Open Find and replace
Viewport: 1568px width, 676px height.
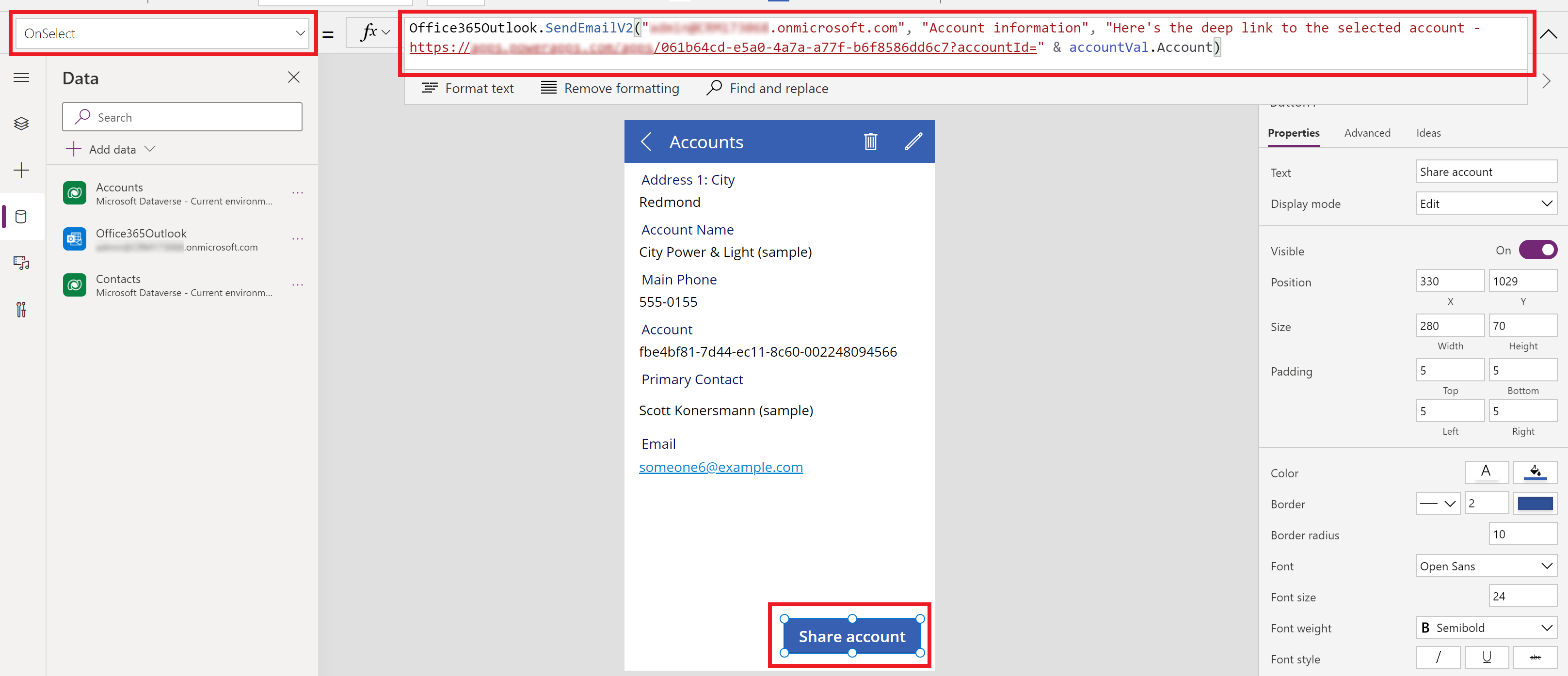[x=768, y=89]
